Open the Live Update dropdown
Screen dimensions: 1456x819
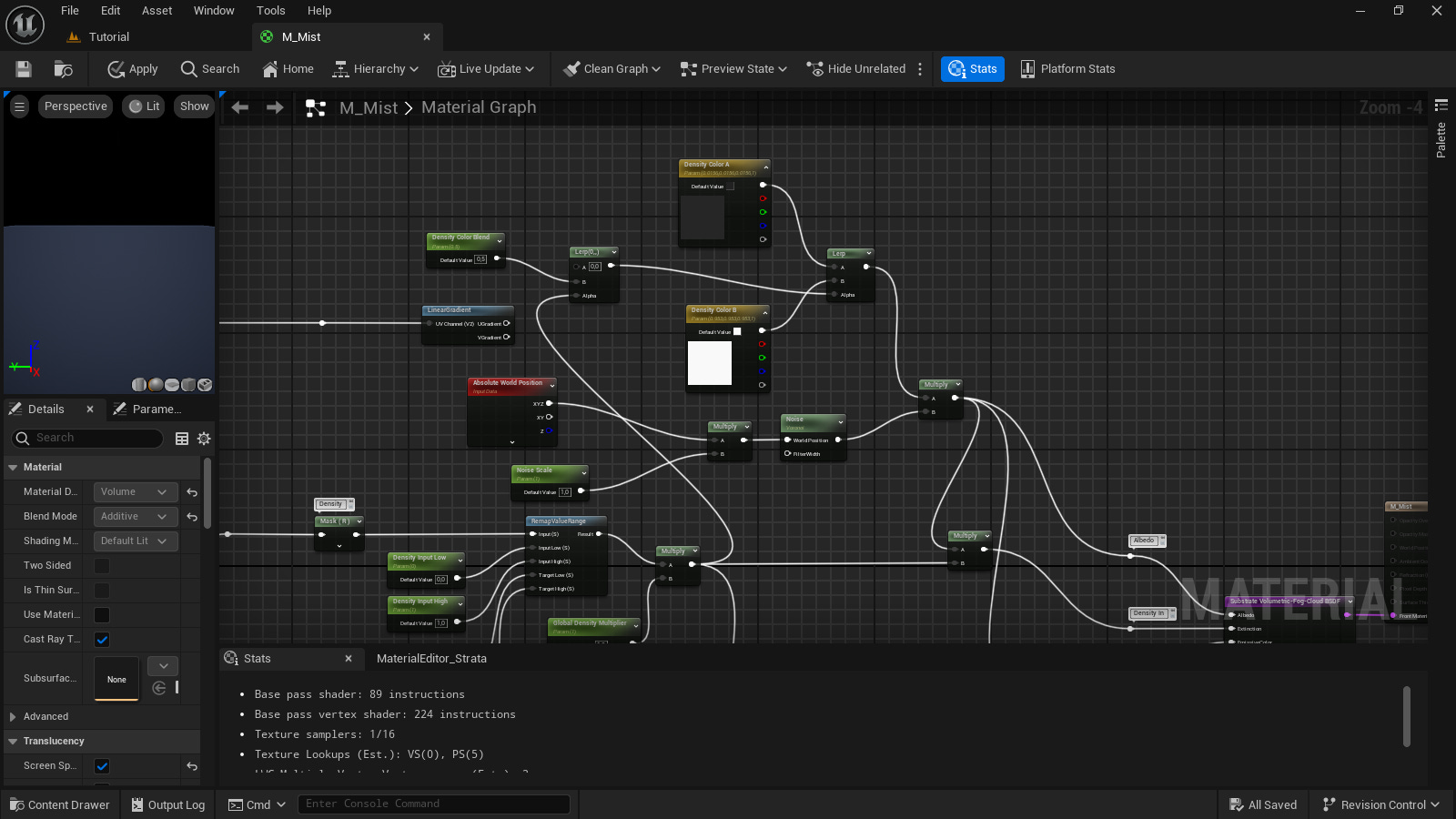click(x=486, y=69)
